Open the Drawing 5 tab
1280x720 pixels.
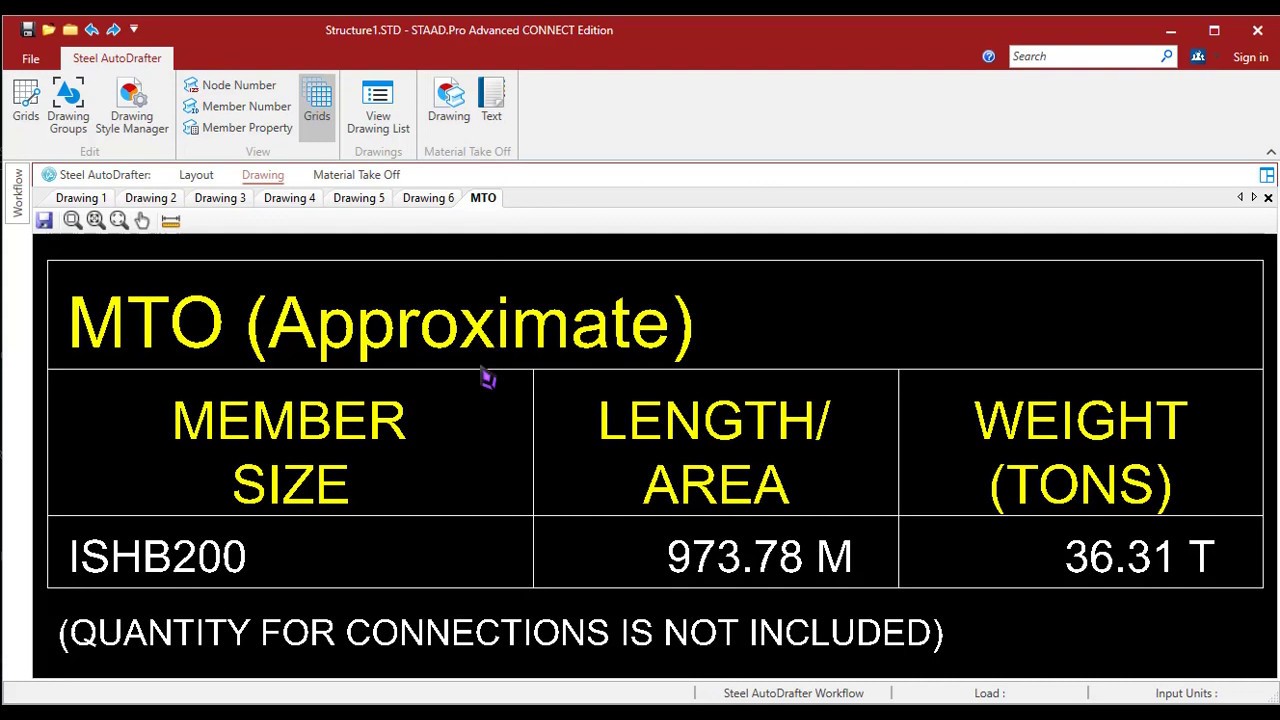click(x=359, y=198)
